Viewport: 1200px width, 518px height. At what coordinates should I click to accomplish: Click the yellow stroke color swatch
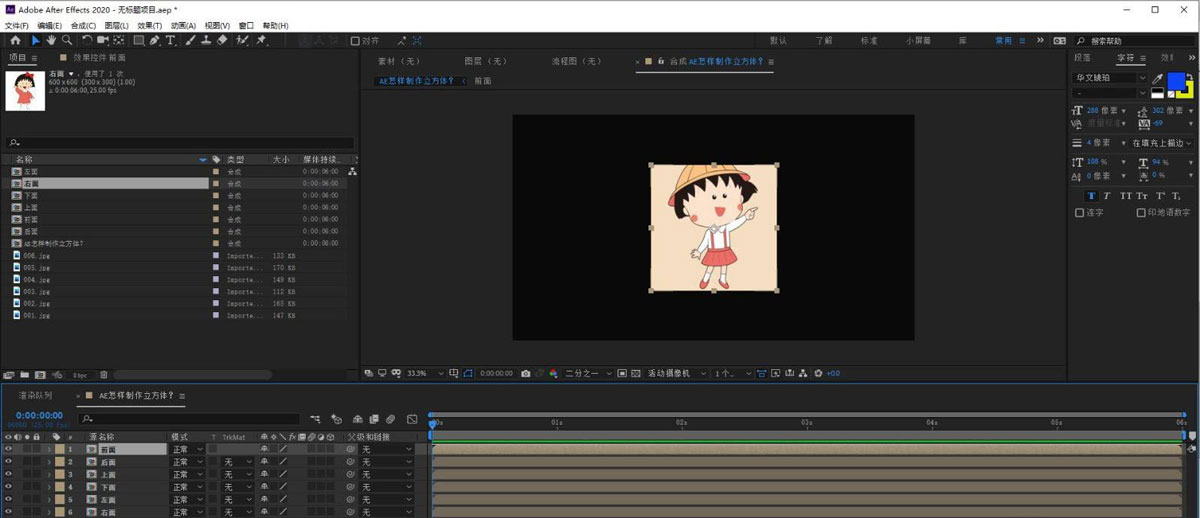click(x=1188, y=94)
